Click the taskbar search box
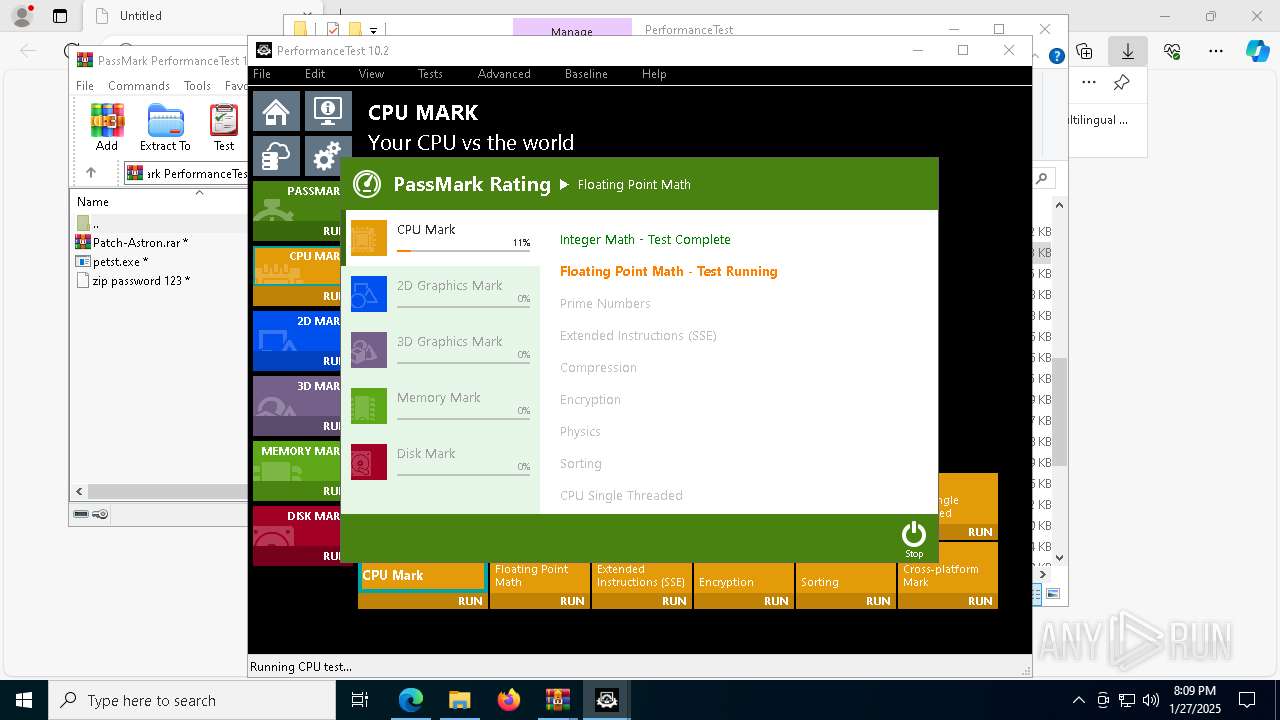The width and height of the screenshot is (1280, 720). 192,700
